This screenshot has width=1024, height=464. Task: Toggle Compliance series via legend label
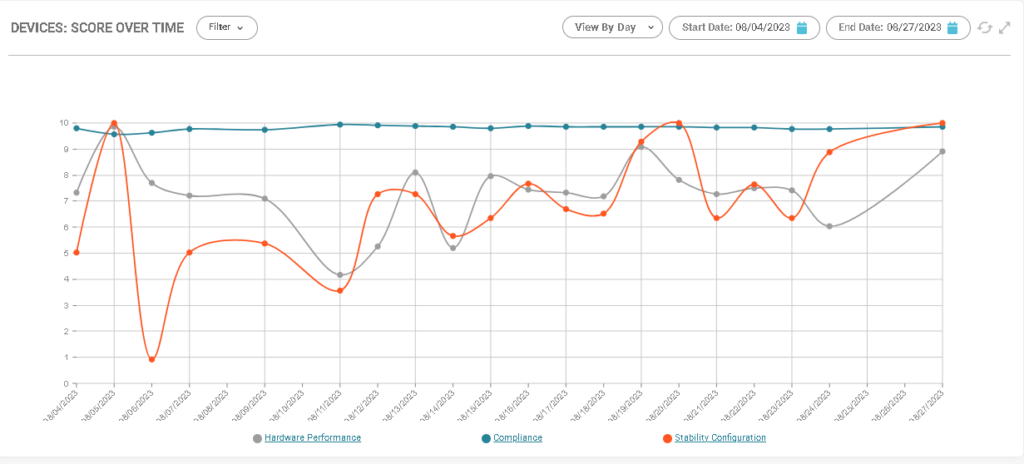point(518,438)
